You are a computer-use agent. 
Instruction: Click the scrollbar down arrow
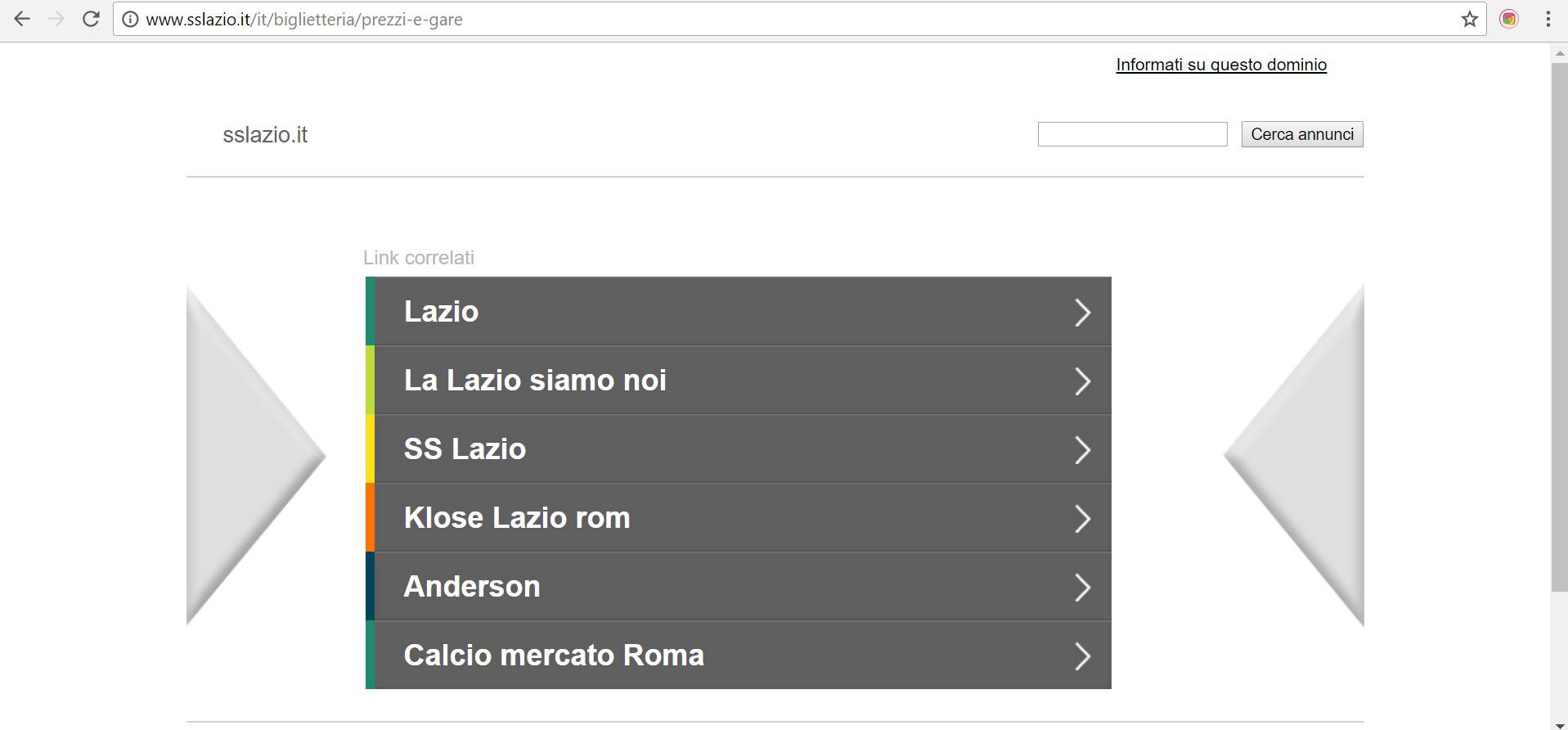[x=1559, y=724]
